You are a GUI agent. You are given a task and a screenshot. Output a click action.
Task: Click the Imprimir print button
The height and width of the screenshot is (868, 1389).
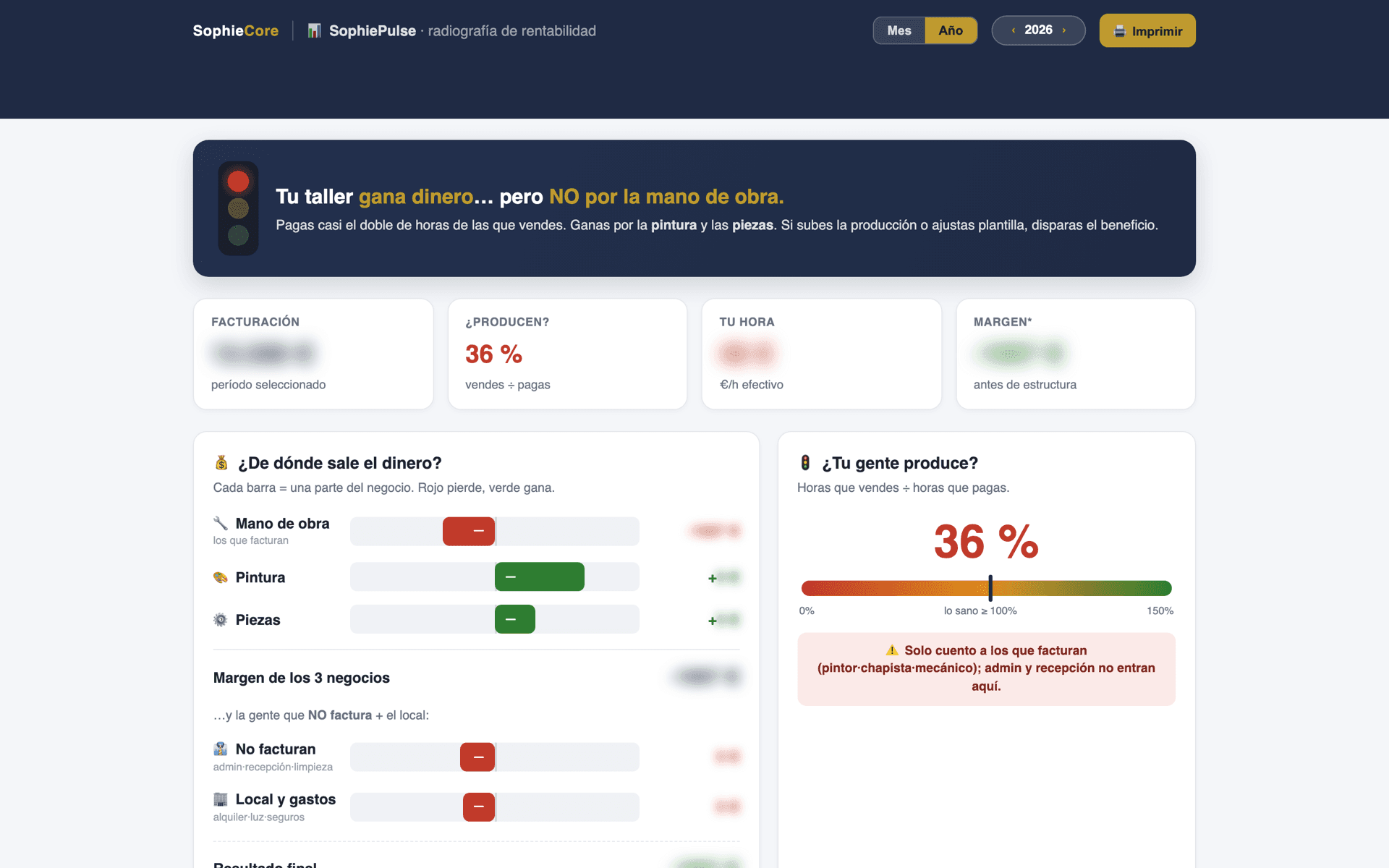(1147, 30)
